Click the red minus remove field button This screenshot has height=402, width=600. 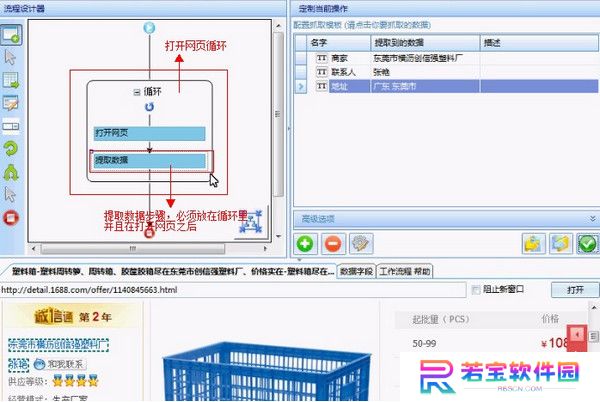click(x=333, y=244)
